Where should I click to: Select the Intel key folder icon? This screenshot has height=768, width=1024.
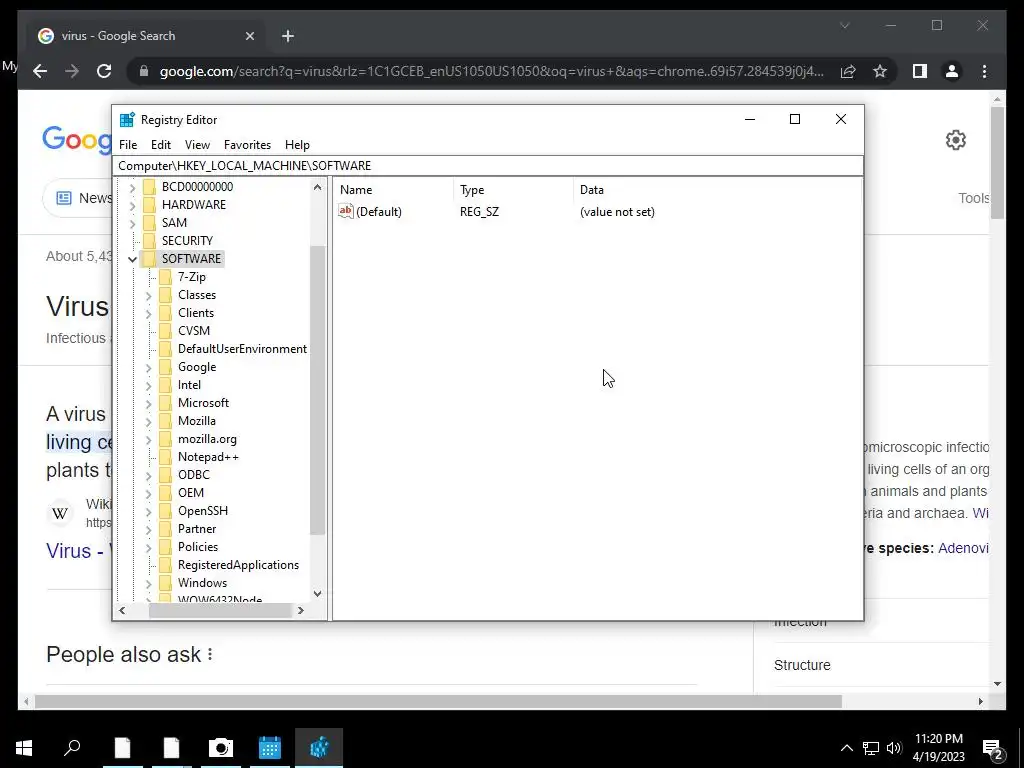165,385
